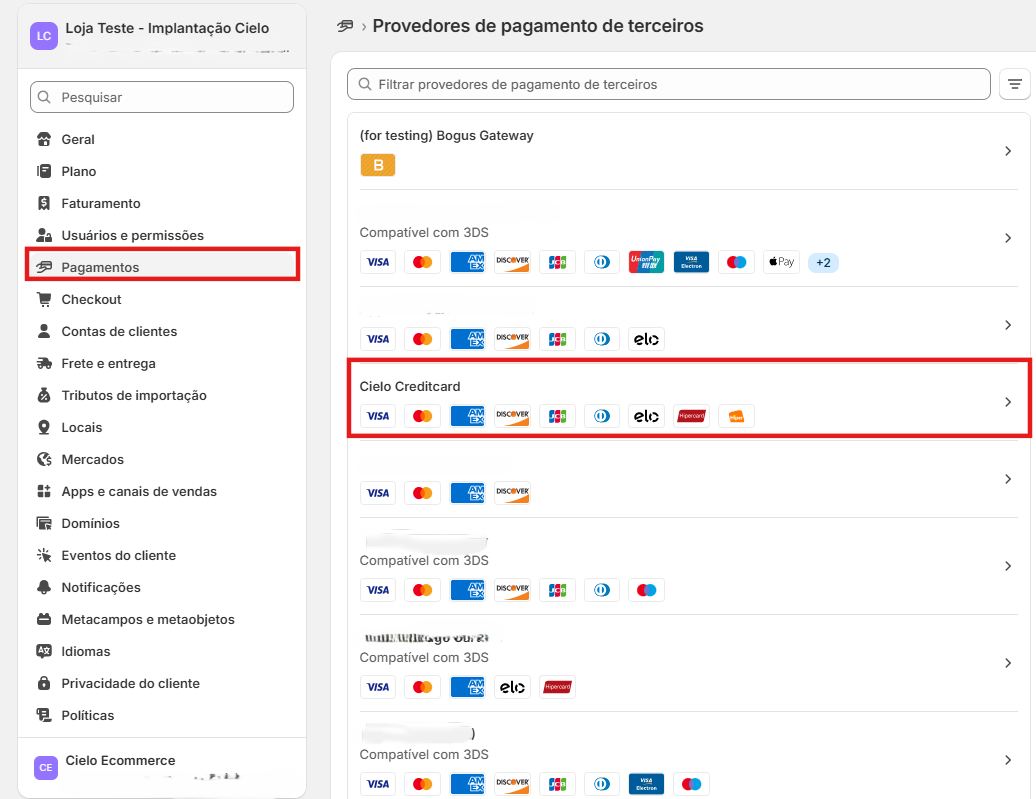Click the Domínios icon
This screenshot has width=1036, height=799.
[x=44, y=523]
